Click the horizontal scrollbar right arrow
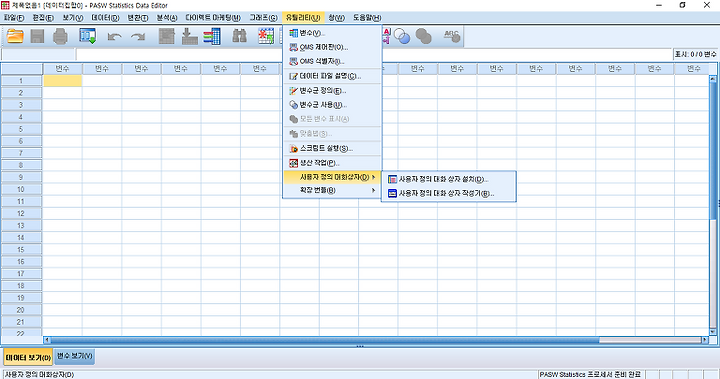Image resolution: width=720 pixels, height=379 pixels. click(x=705, y=340)
